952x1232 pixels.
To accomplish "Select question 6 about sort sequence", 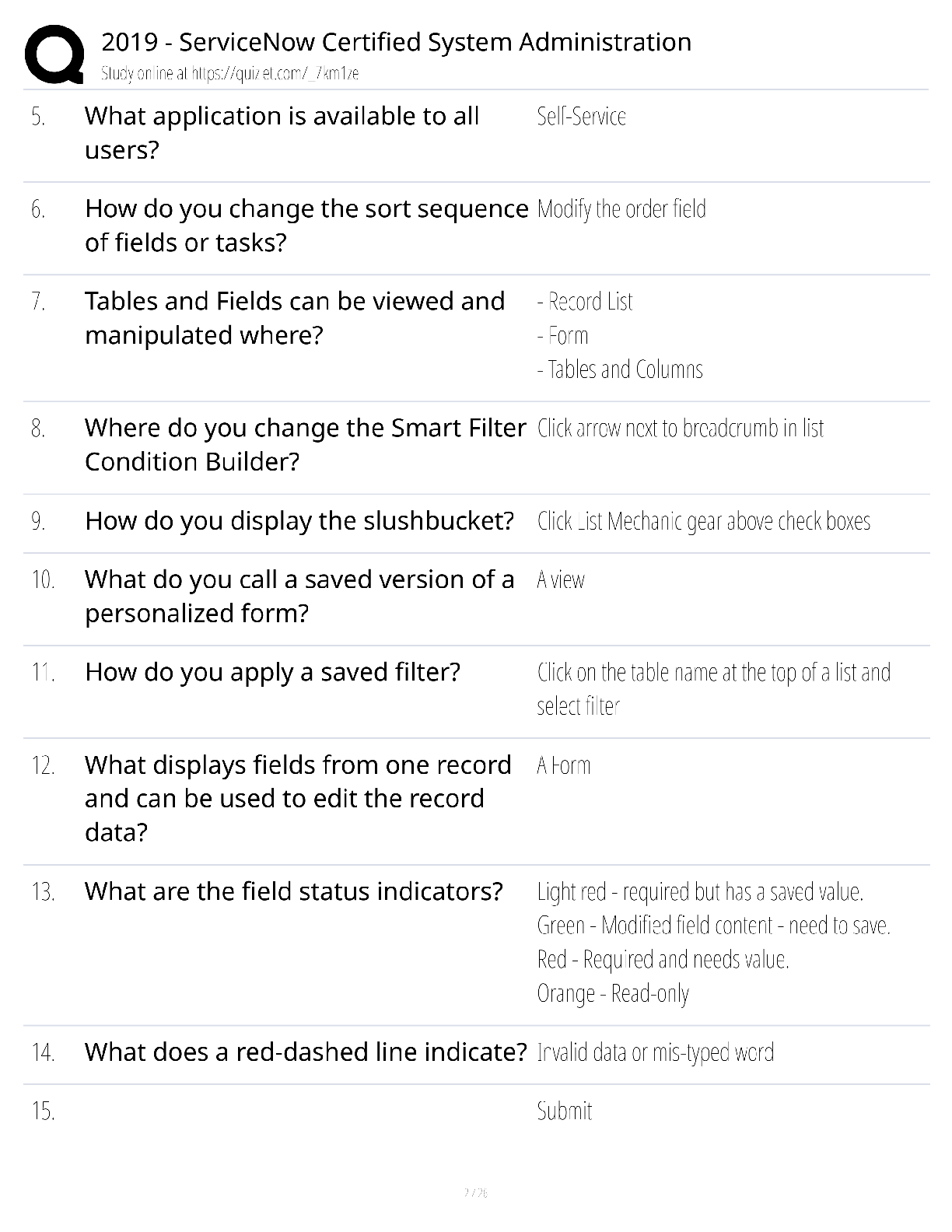I will pyautogui.click(x=306, y=226).
